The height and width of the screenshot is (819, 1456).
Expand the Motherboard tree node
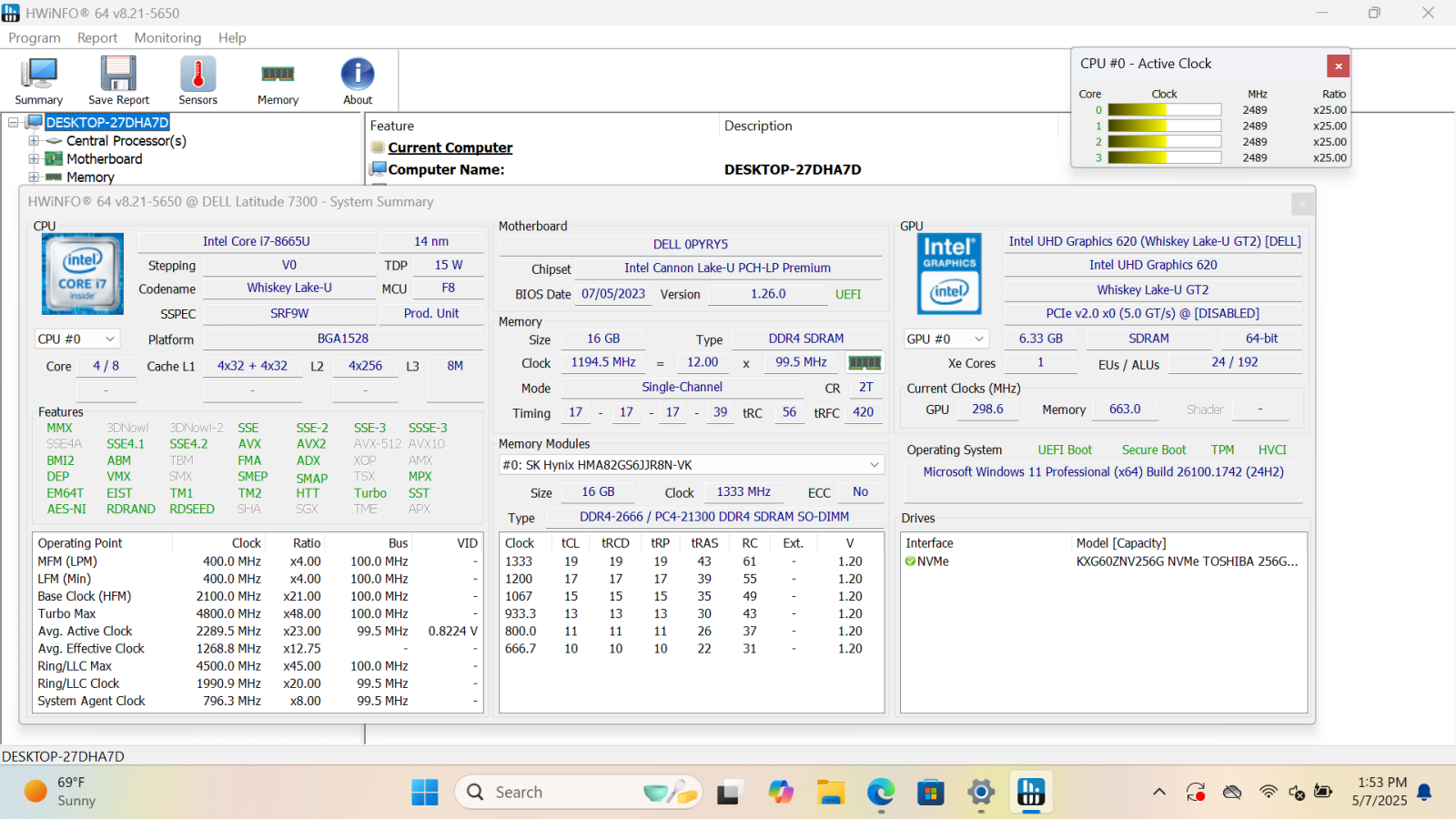(x=34, y=159)
